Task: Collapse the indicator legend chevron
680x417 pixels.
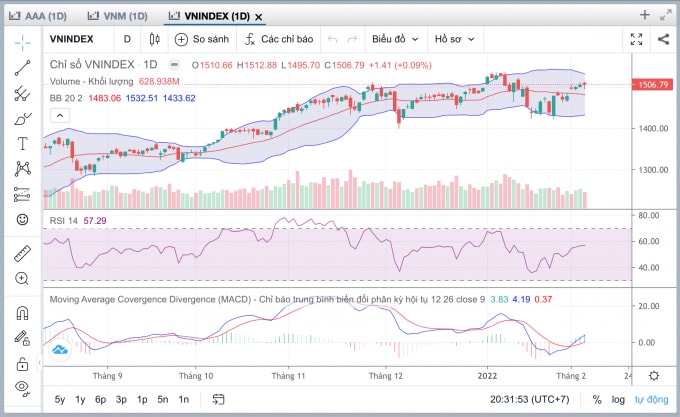Action: coord(60,116)
